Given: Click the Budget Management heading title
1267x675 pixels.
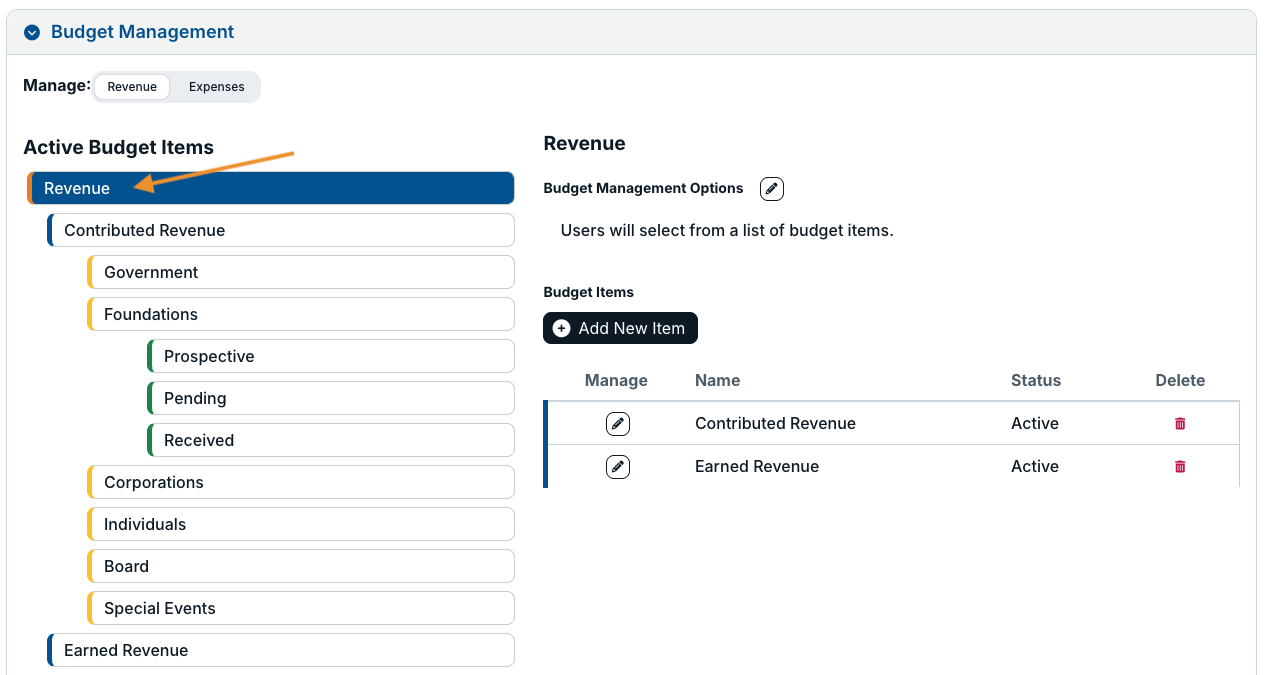Looking at the screenshot, I should pyautogui.click(x=142, y=32).
